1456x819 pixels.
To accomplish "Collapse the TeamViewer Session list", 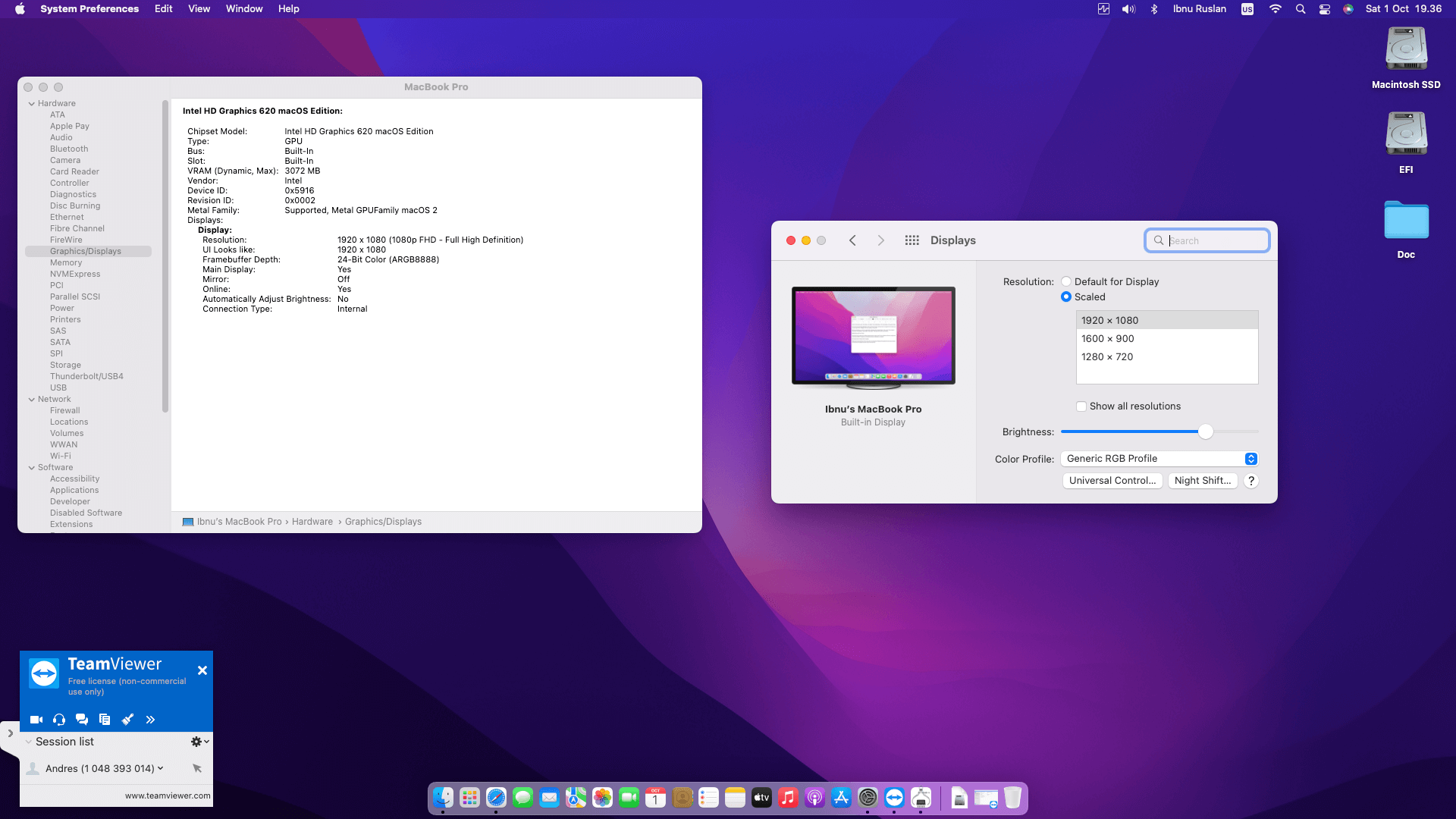I will (x=29, y=742).
